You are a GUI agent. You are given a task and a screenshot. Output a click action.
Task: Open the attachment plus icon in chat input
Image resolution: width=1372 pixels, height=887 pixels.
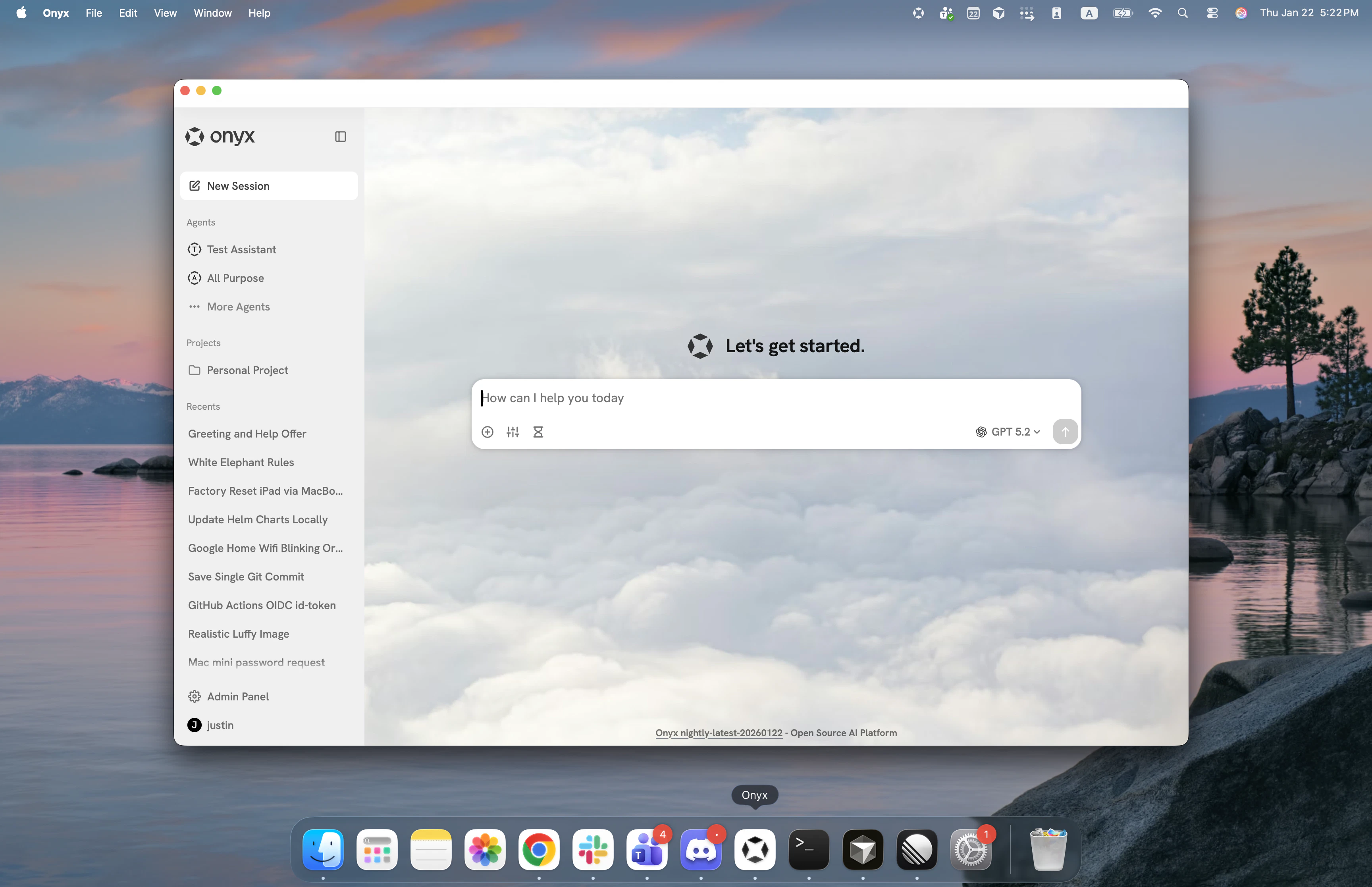pyautogui.click(x=487, y=432)
